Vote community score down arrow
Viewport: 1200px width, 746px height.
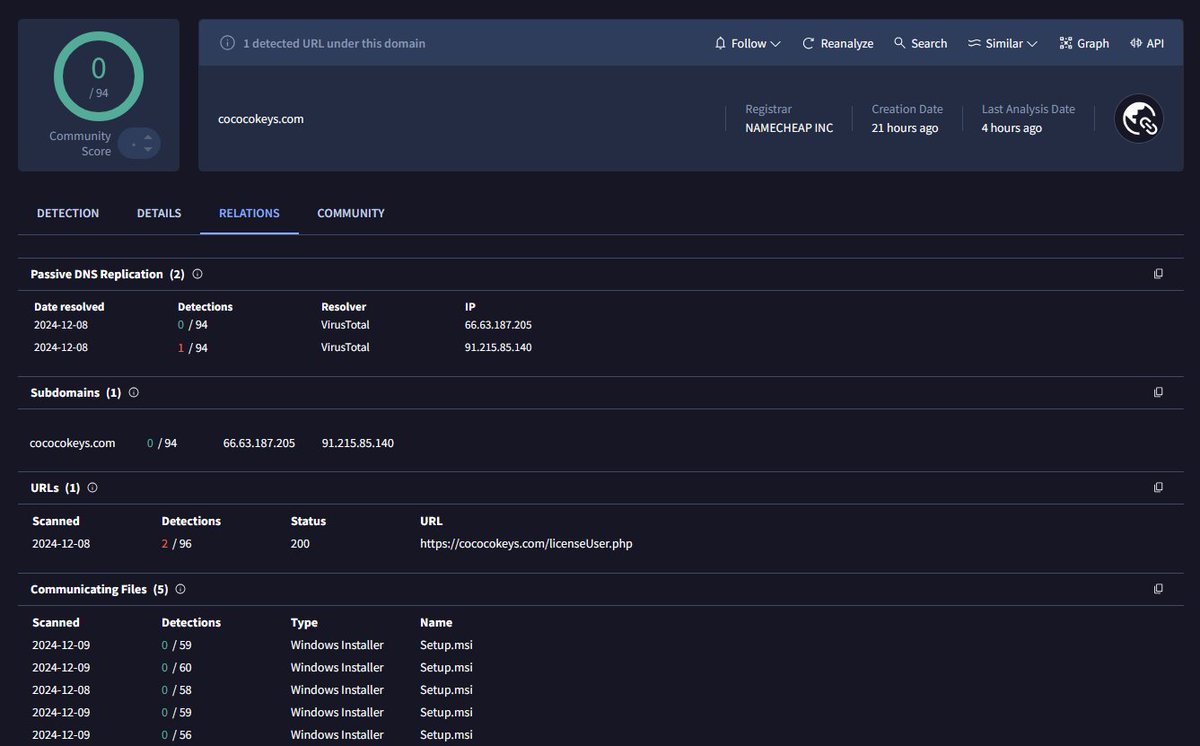148,150
